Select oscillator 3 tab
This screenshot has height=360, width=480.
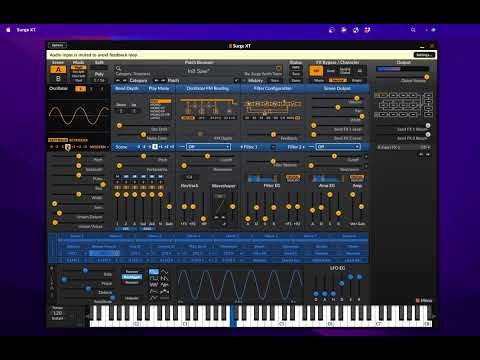point(102,89)
